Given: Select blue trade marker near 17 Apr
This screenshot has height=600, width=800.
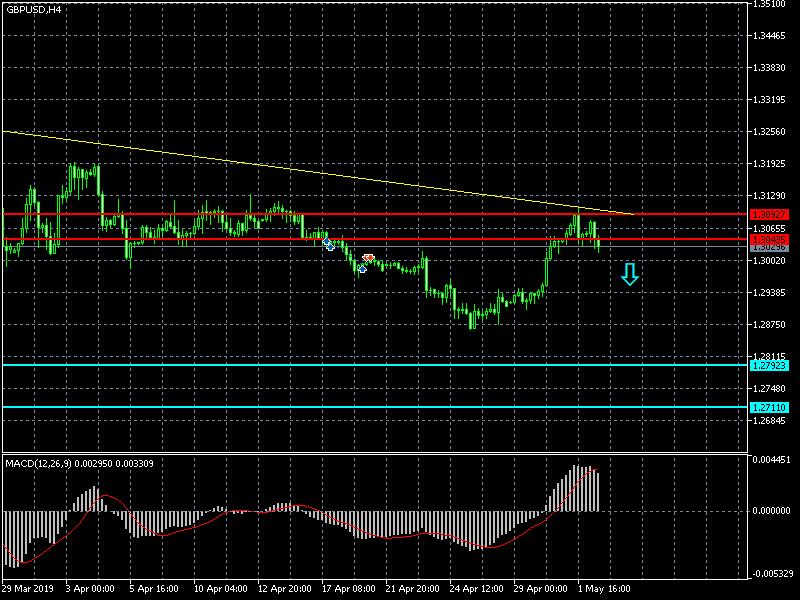Looking at the screenshot, I should coord(327,243).
